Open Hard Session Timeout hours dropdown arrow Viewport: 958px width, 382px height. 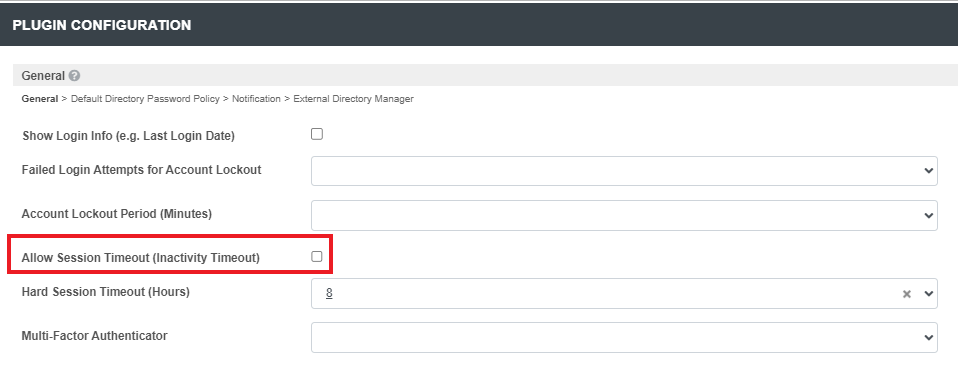(x=929, y=294)
